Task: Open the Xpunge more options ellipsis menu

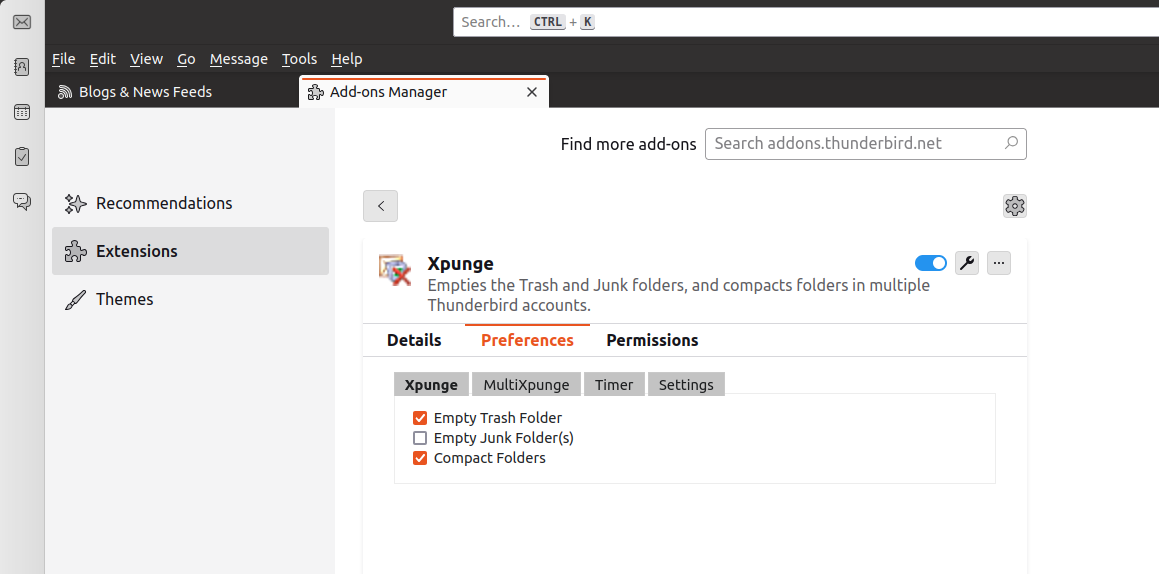Action: [999, 263]
